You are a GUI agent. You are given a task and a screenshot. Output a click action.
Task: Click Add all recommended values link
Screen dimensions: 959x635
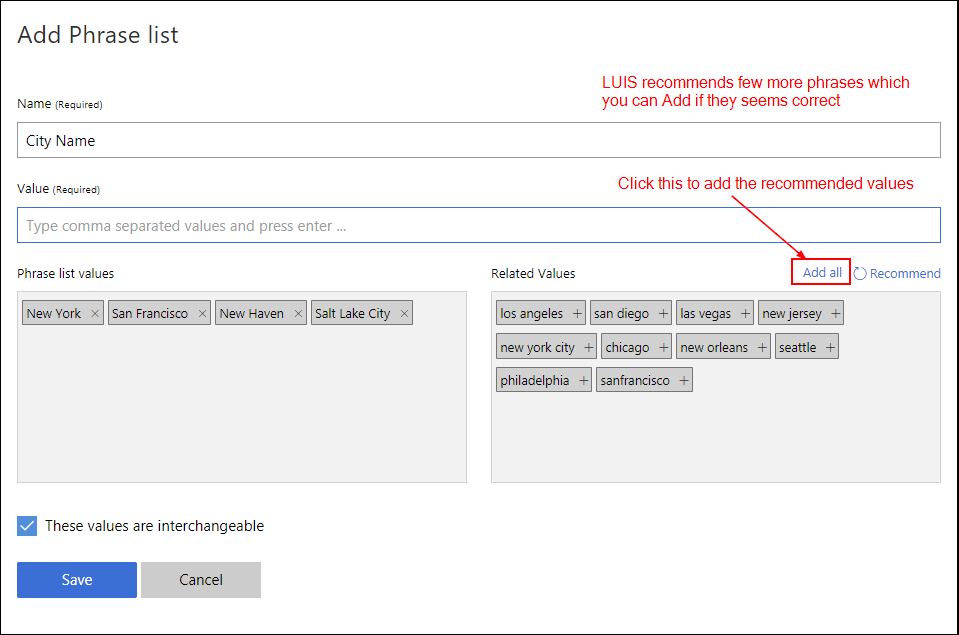(x=822, y=273)
